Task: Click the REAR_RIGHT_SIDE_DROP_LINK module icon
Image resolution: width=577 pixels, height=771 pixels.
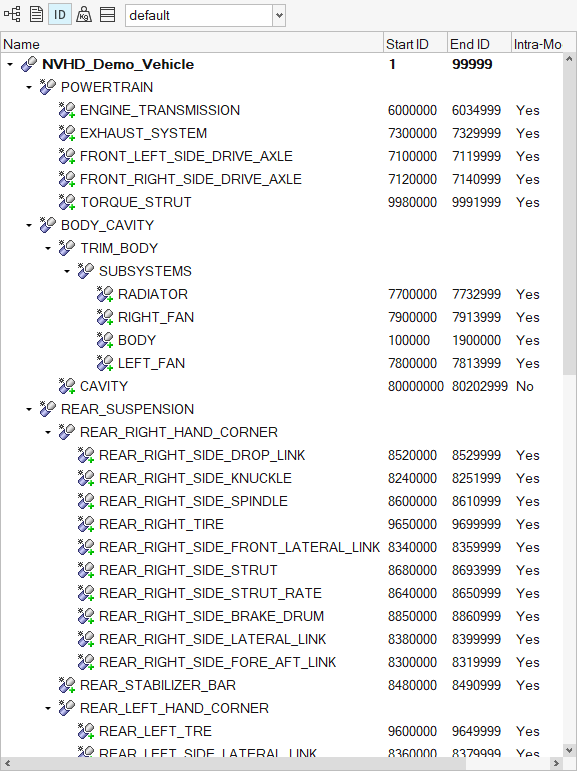Action: [x=86, y=455]
